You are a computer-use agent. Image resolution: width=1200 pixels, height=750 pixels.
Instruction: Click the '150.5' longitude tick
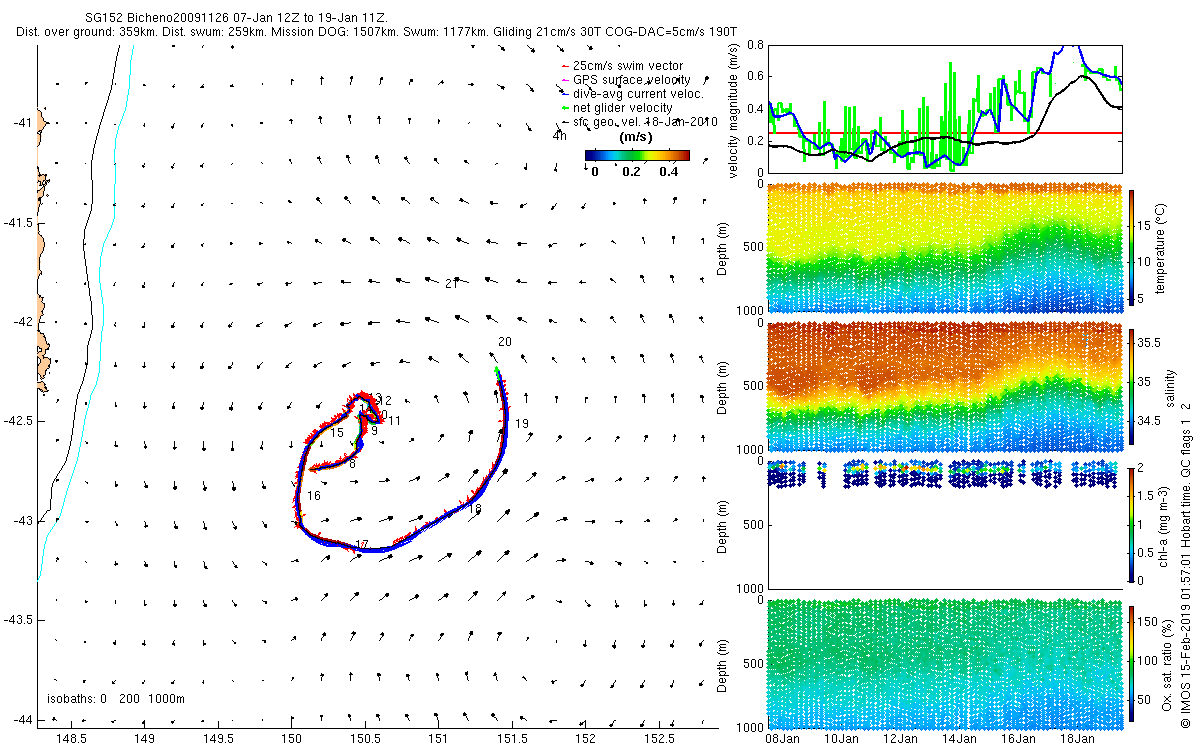[365, 739]
